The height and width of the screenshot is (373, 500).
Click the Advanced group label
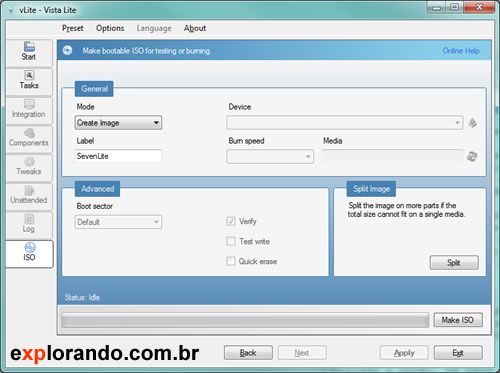(x=97, y=189)
